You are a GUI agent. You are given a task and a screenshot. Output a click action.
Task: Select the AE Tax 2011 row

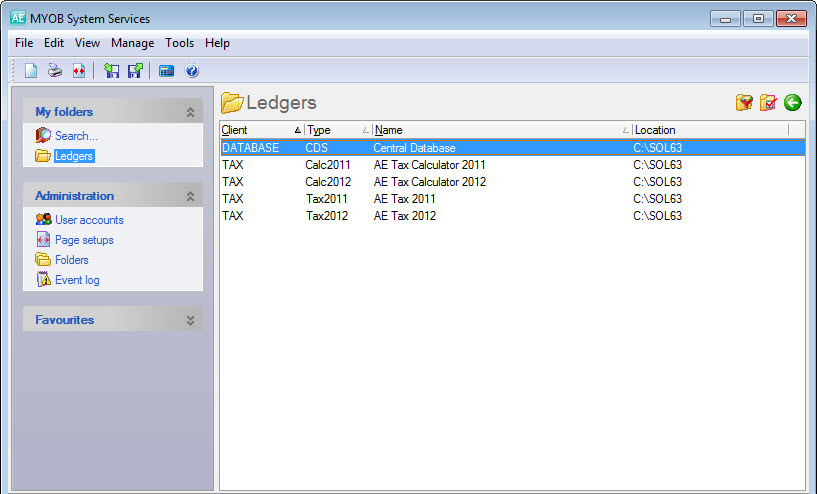click(512, 199)
